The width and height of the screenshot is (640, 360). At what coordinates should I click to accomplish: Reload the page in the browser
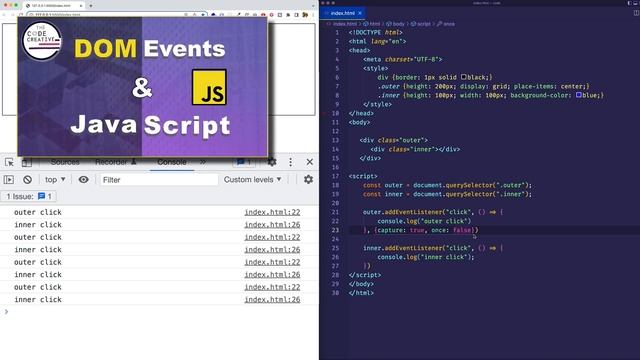click(20, 15)
